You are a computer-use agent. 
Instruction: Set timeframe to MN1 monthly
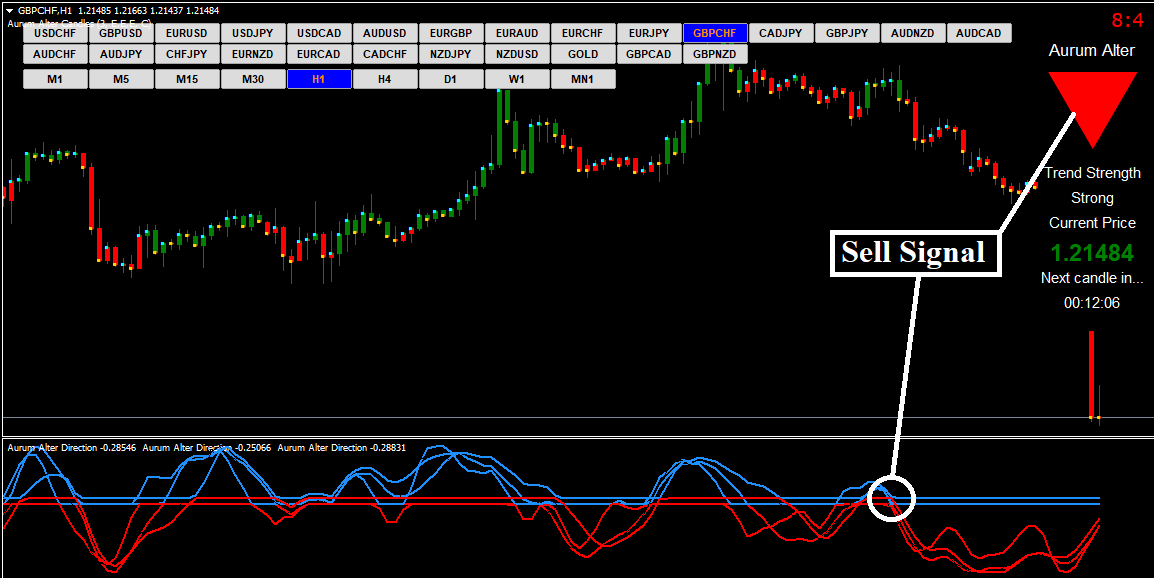(x=583, y=79)
